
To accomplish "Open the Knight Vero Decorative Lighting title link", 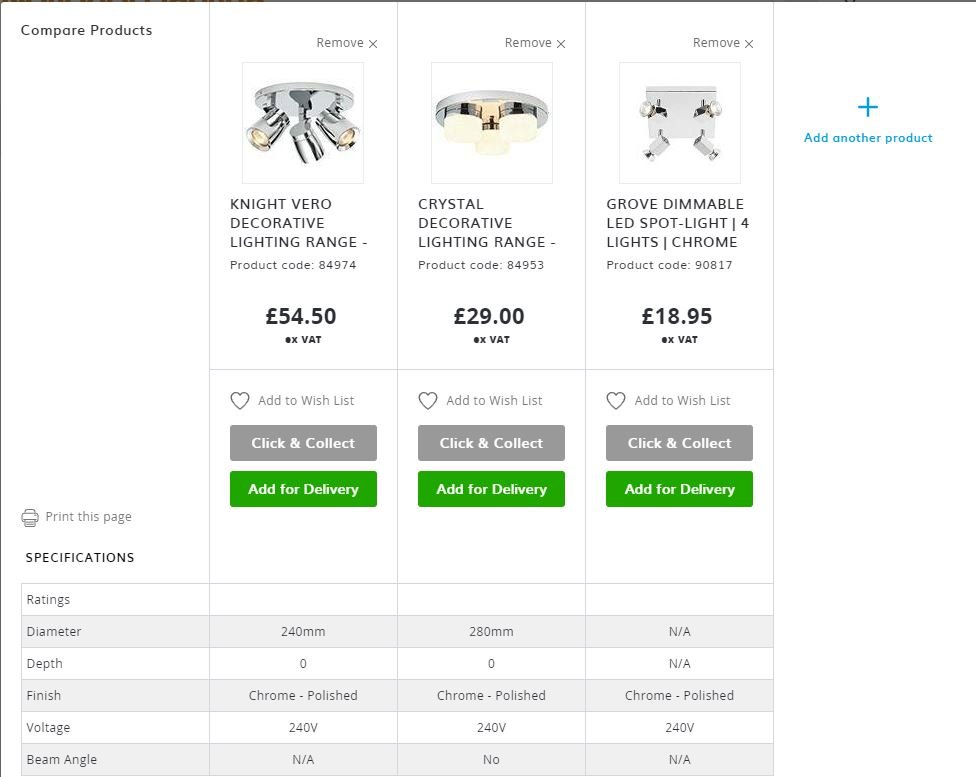I will pos(294,223).
